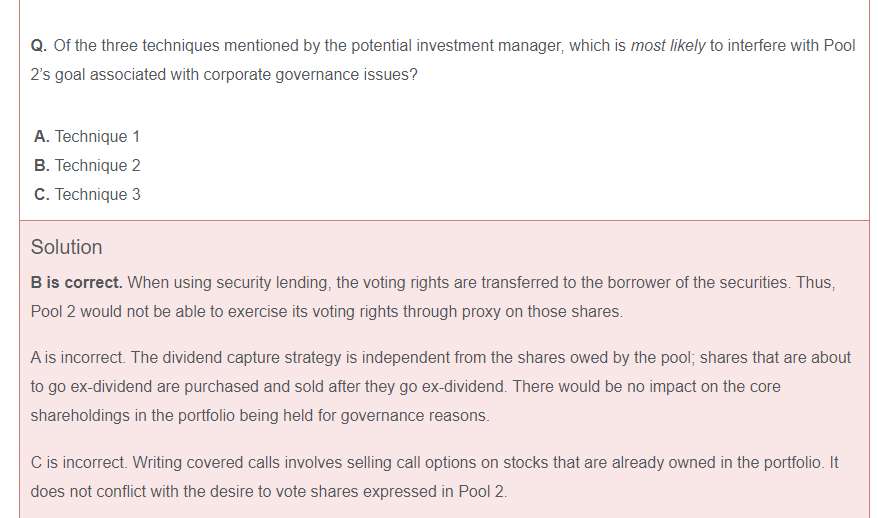Click the italic 'most likely' text
Screen dimensions: 878x518
pyautogui.click(x=668, y=46)
